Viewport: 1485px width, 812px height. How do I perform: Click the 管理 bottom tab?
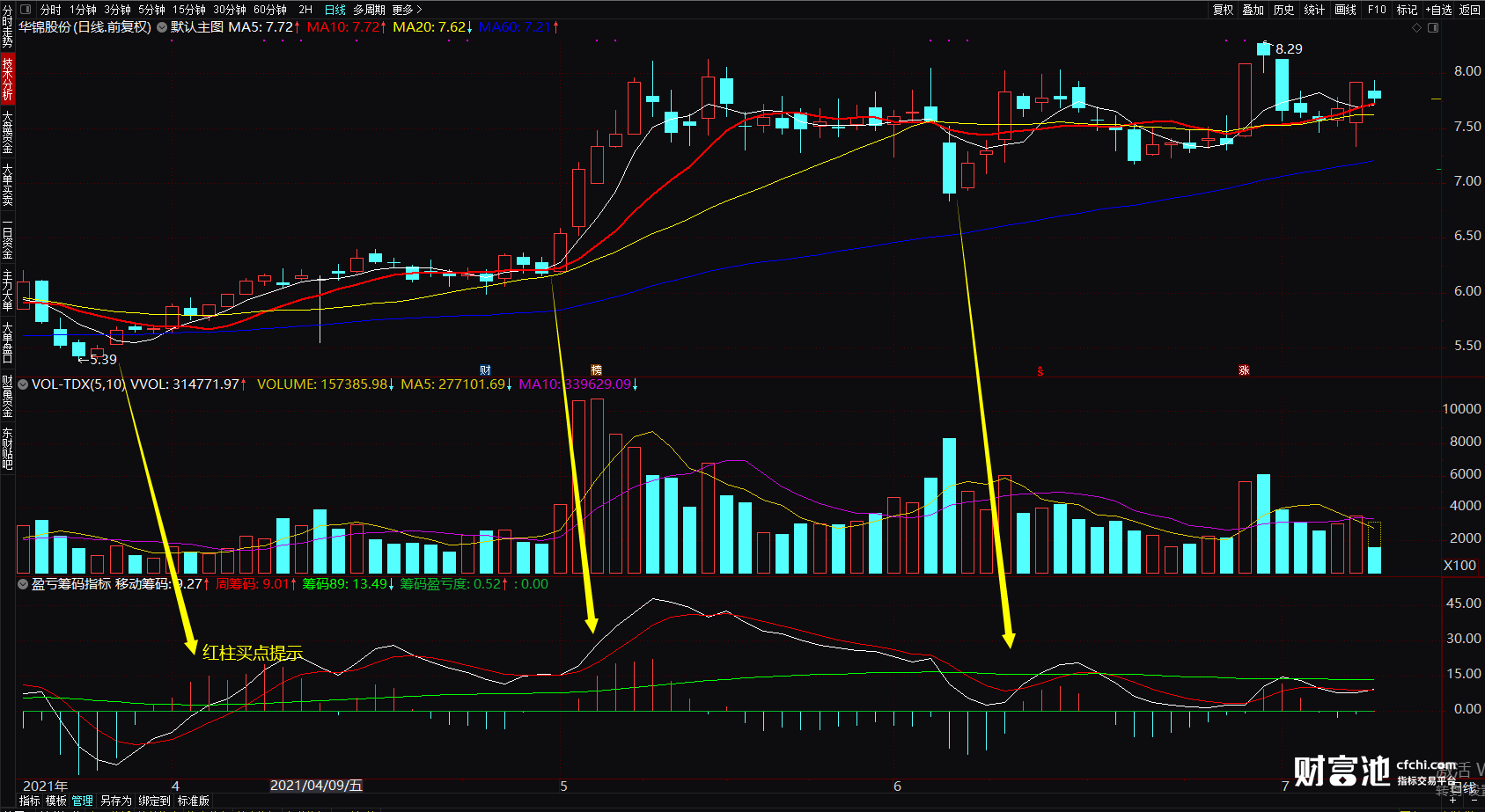click(x=83, y=801)
